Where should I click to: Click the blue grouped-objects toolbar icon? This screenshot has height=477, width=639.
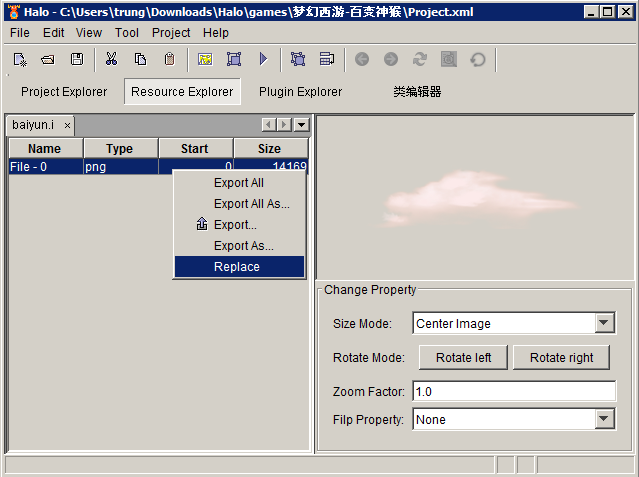pyautogui.click(x=298, y=60)
